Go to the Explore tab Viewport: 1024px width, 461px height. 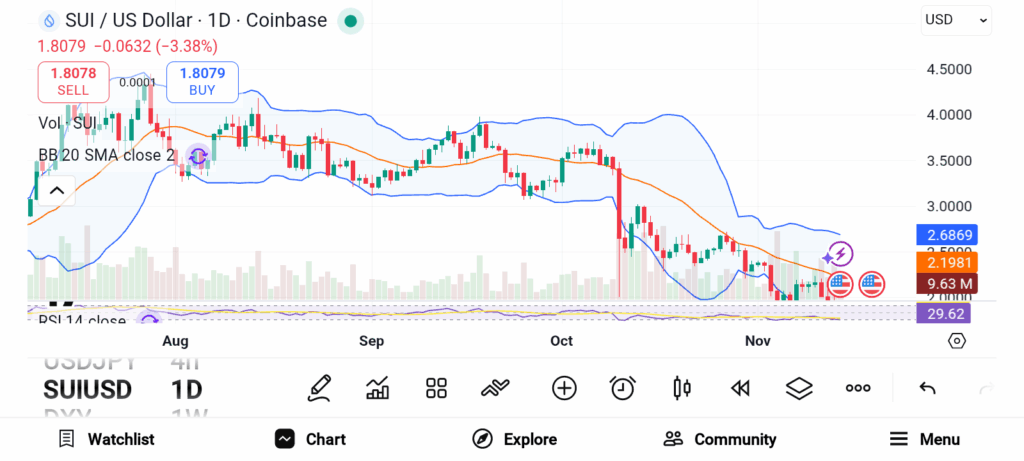(515, 439)
